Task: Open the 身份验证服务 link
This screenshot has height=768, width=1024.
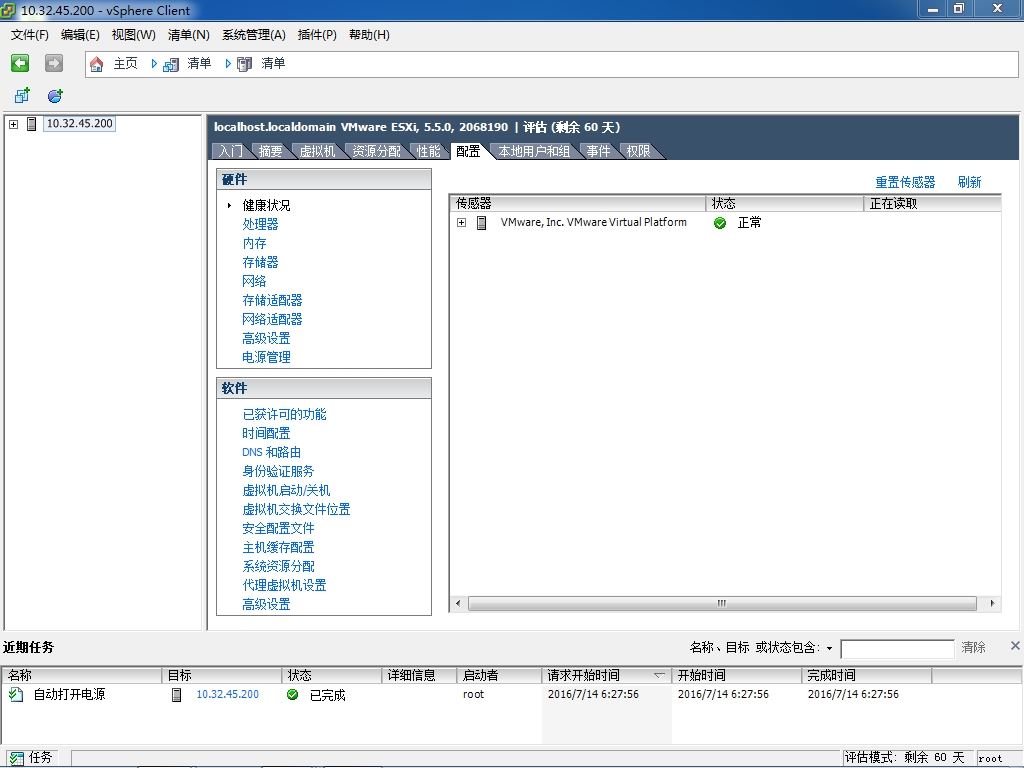Action: pyautogui.click(x=278, y=471)
